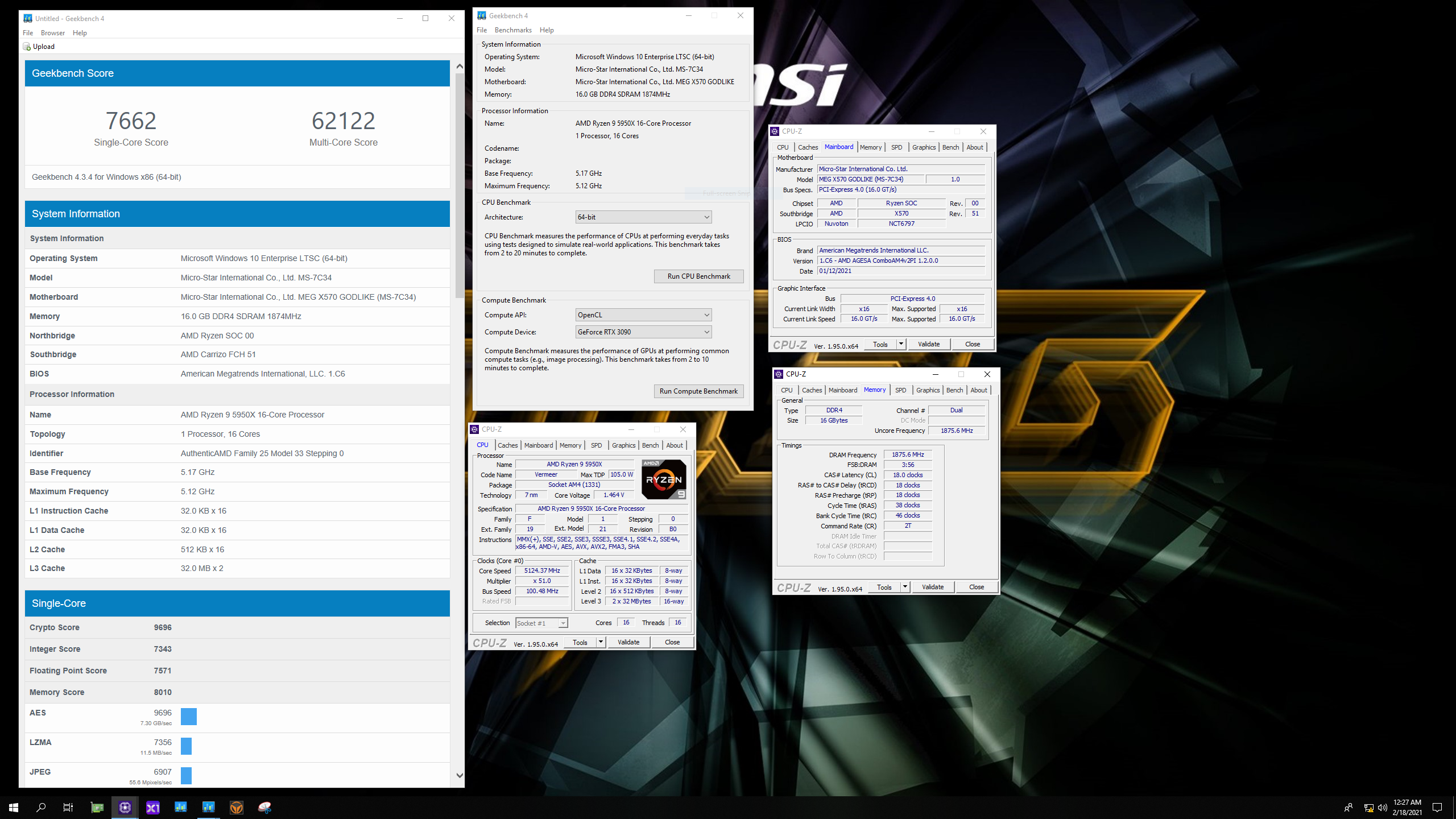The image size is (1456, 819).
Task: Switch to SPD tab in CPU-Z Memory window
Action: coord(901,390)
